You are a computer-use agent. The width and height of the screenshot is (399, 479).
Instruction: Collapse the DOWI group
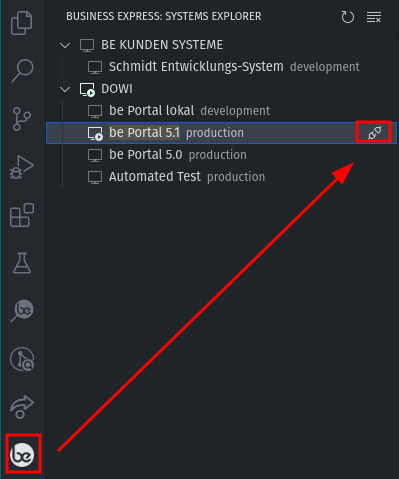point(65,89)
